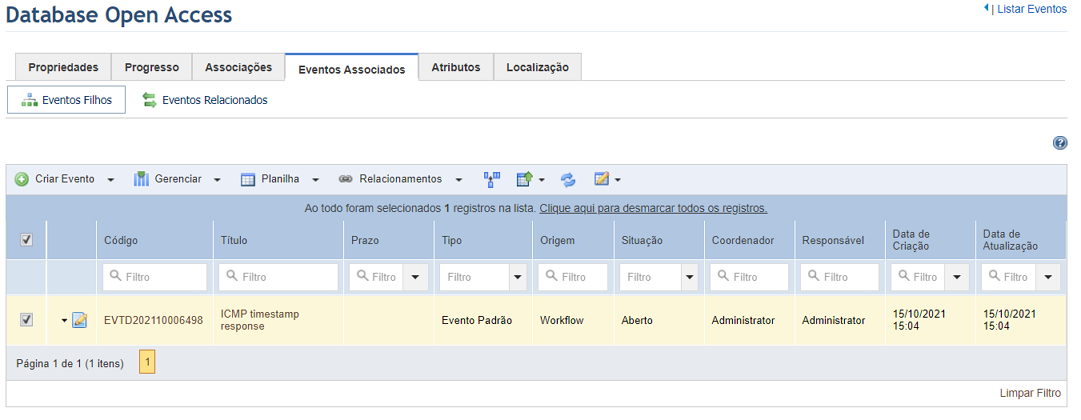Click the Gerenciar toolbar icon
This screenshot has height=420, width=1081.
point(141,179)
